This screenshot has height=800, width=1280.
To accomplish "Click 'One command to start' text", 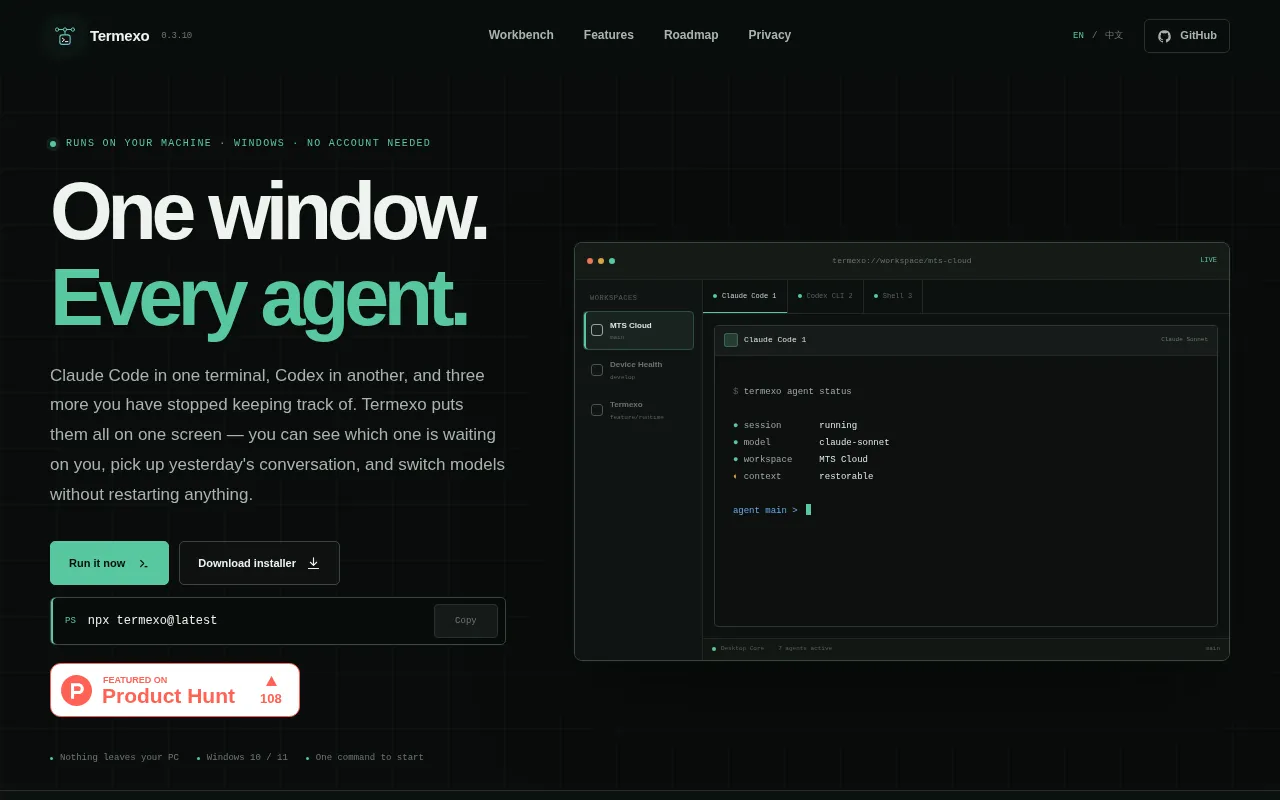I will click(370, 758).
